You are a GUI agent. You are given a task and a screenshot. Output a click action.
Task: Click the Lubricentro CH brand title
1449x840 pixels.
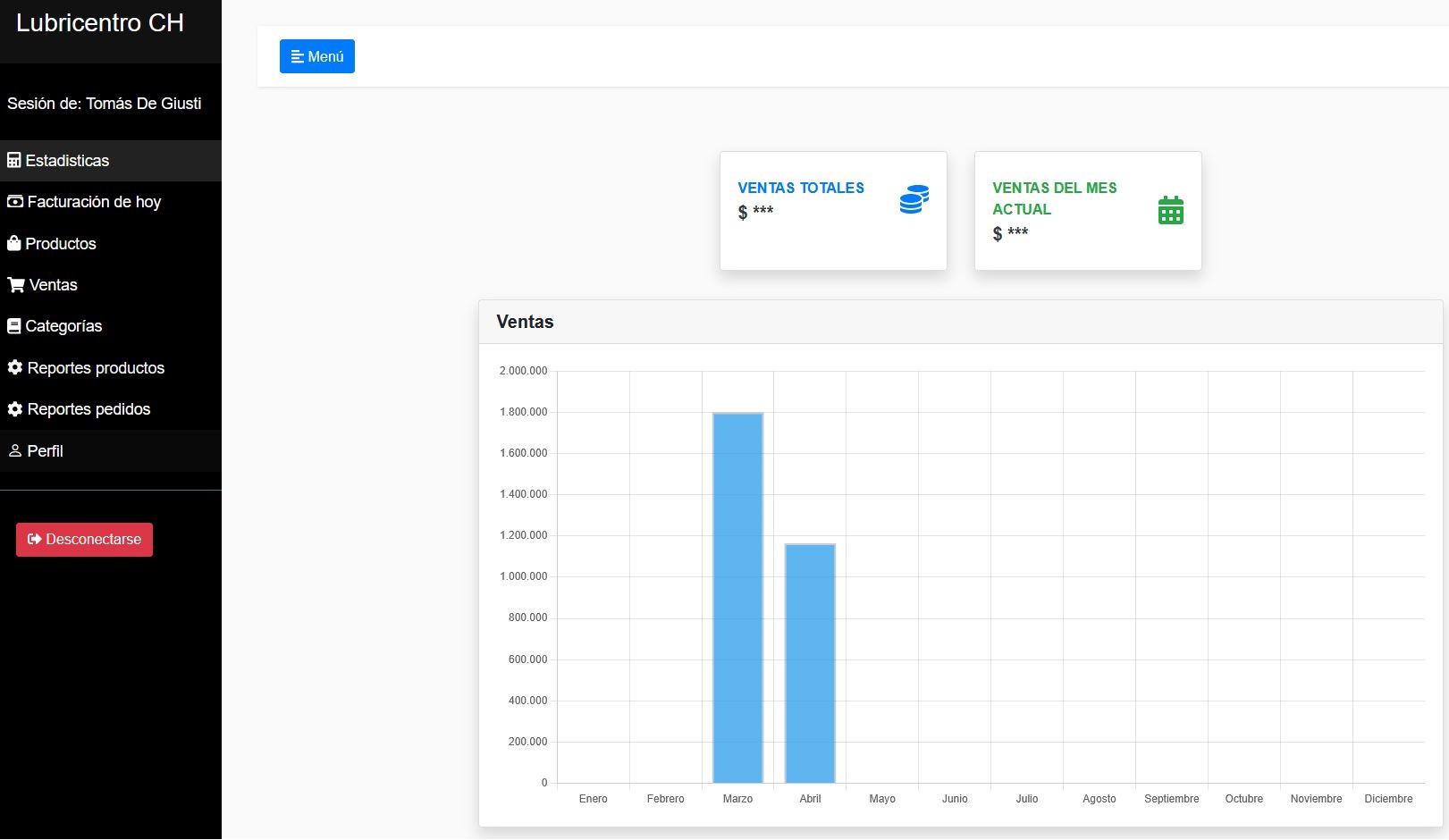coord(100,23)
